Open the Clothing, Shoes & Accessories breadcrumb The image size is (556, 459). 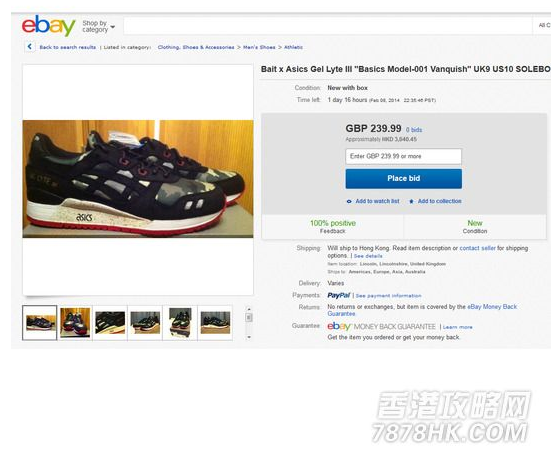pos(196,47)
